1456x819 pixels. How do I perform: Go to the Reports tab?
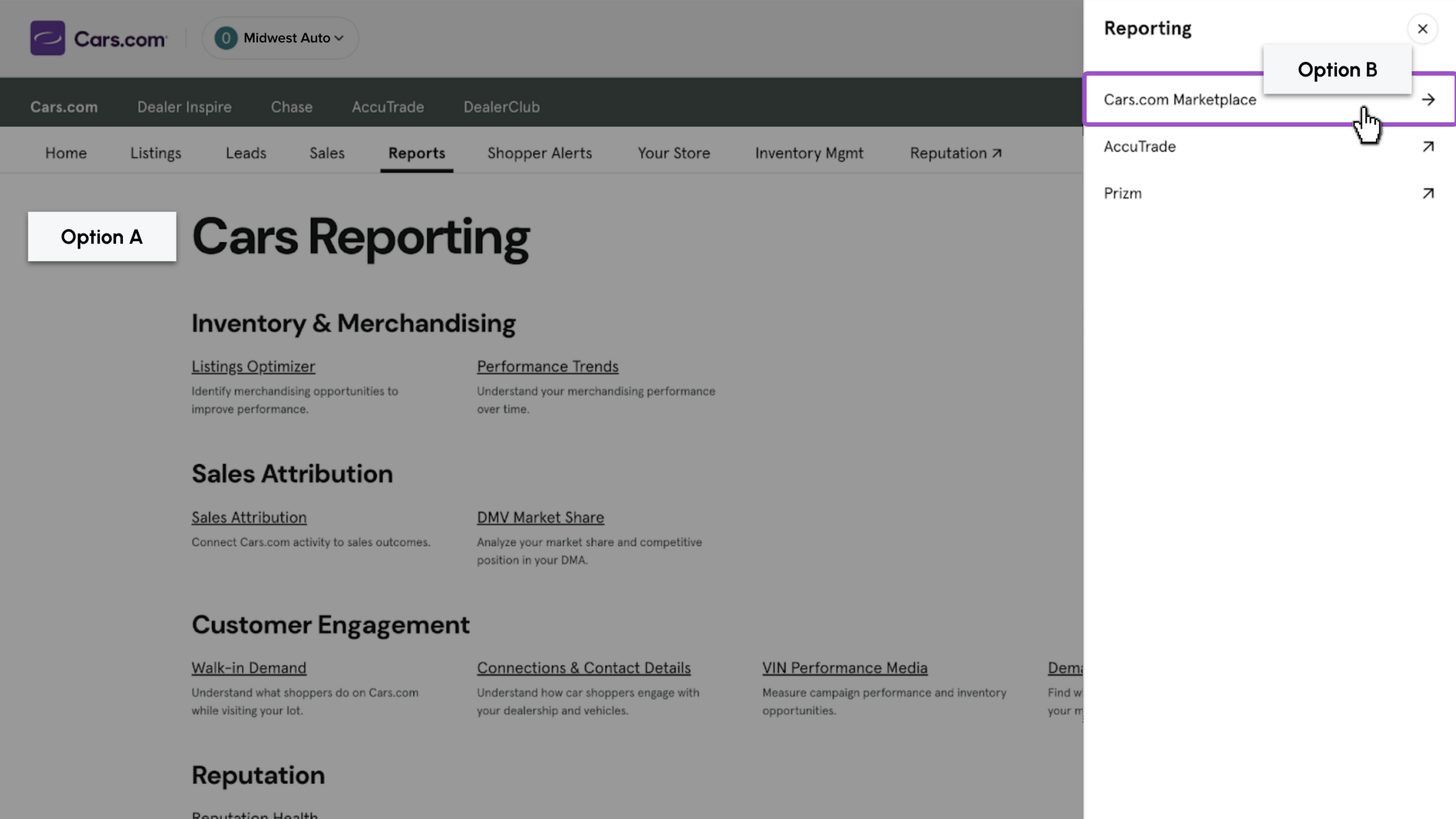click(x=417, y=153)
